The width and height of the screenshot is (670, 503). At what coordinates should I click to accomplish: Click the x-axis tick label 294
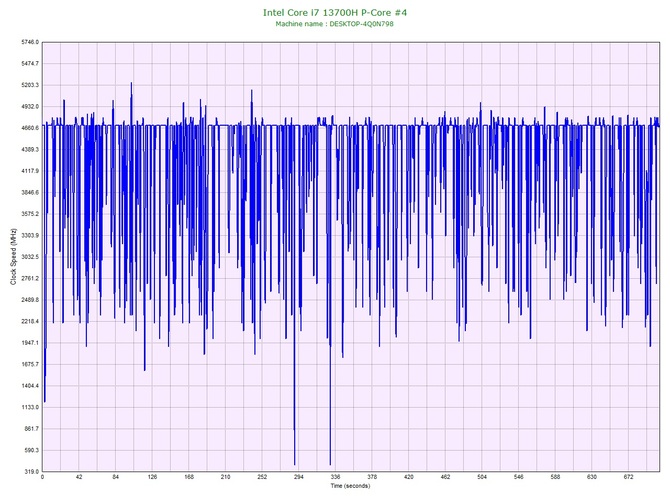pos(299,477)
